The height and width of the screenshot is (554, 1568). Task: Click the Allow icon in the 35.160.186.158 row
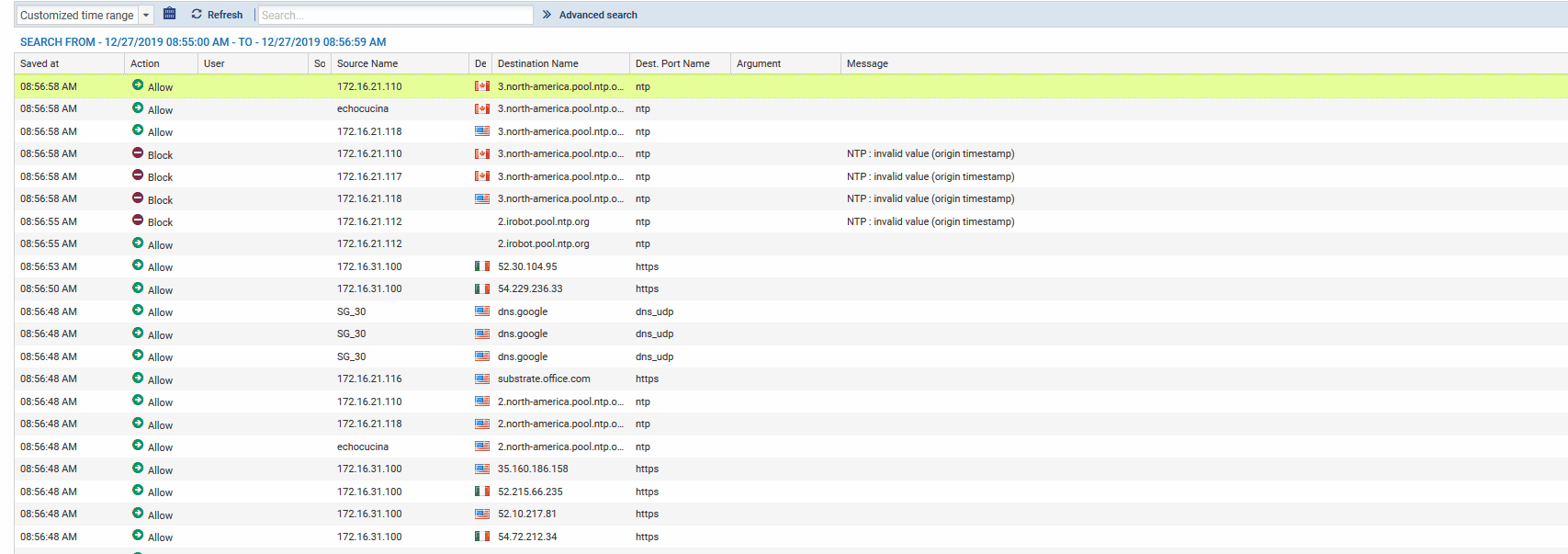pyautogui.click(x=138, y=469)
